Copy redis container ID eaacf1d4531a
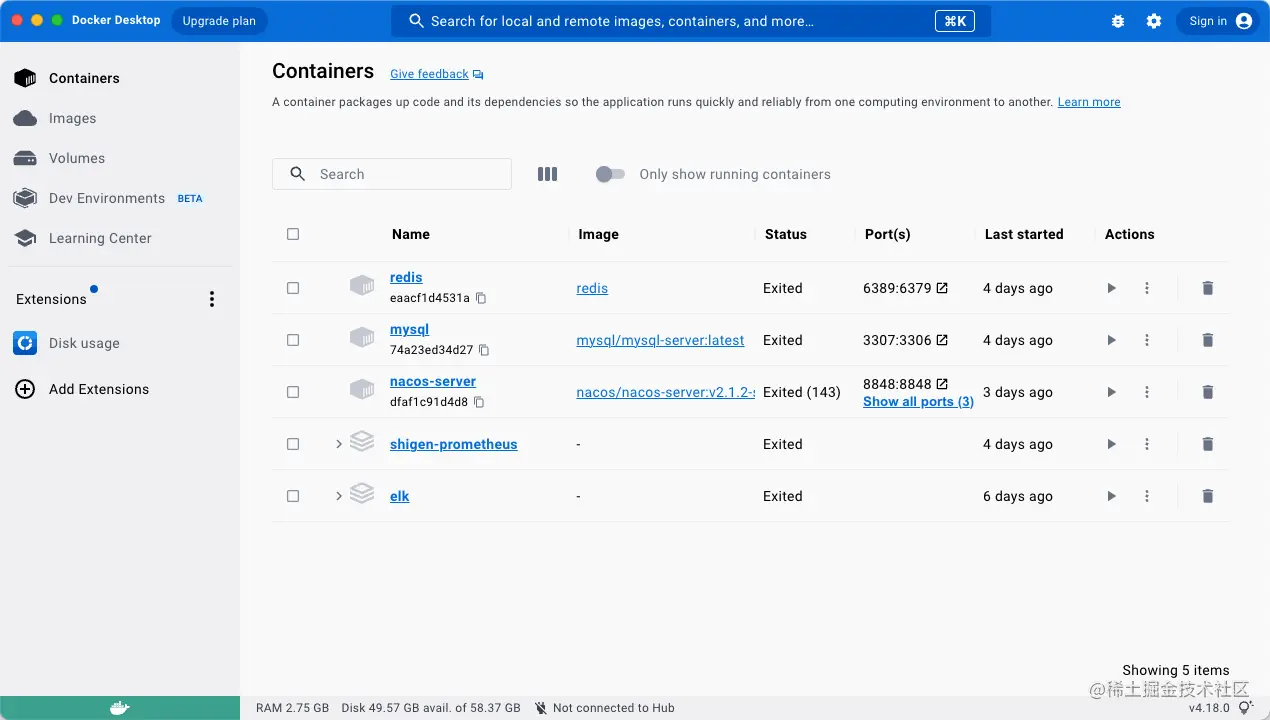Viewport: 1270px width, 720px height. (x=481, y=298)
